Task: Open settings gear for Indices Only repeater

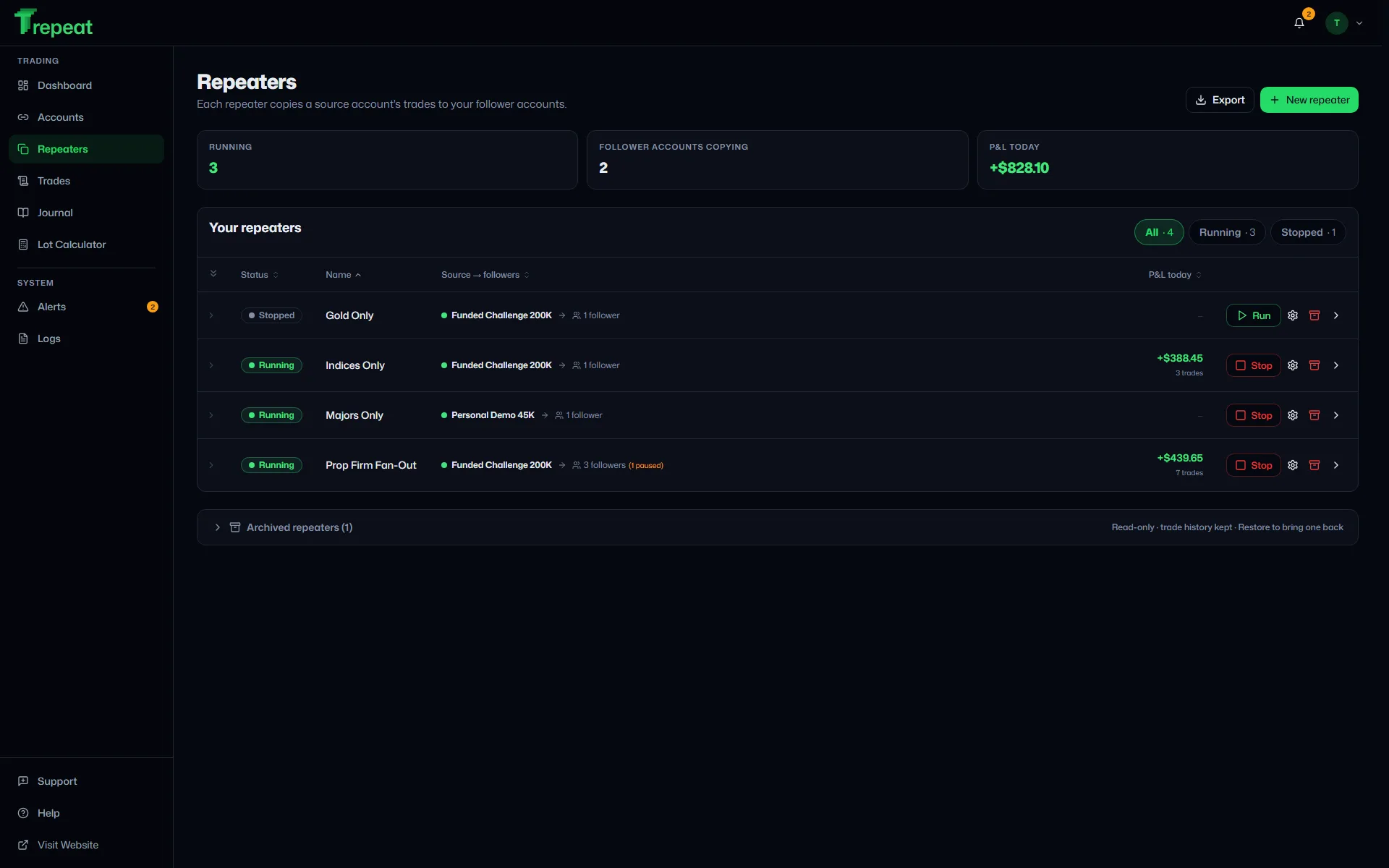Action: click(x=1293, y=365)
